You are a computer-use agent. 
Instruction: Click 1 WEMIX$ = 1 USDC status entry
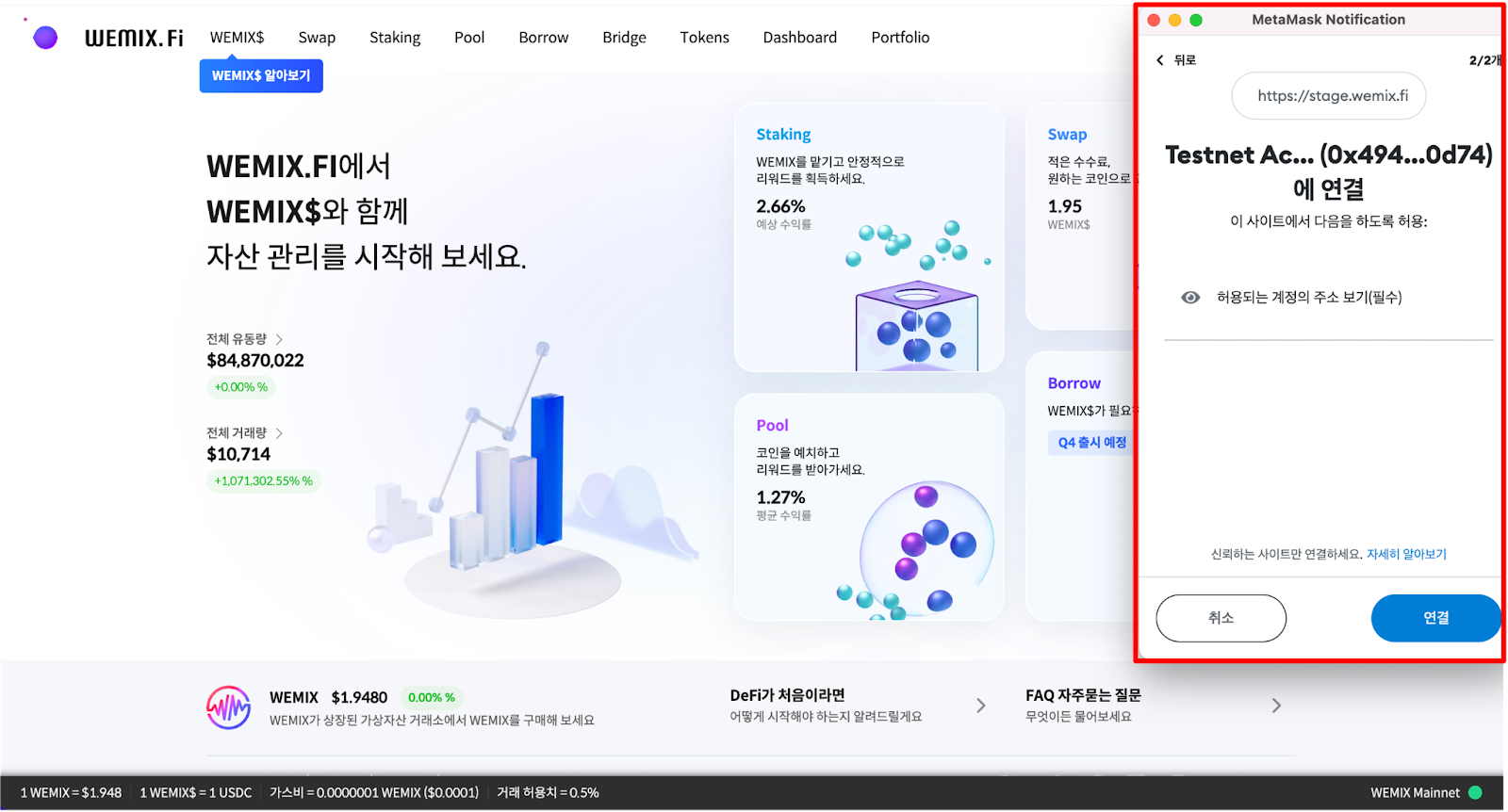click(196, 793)
